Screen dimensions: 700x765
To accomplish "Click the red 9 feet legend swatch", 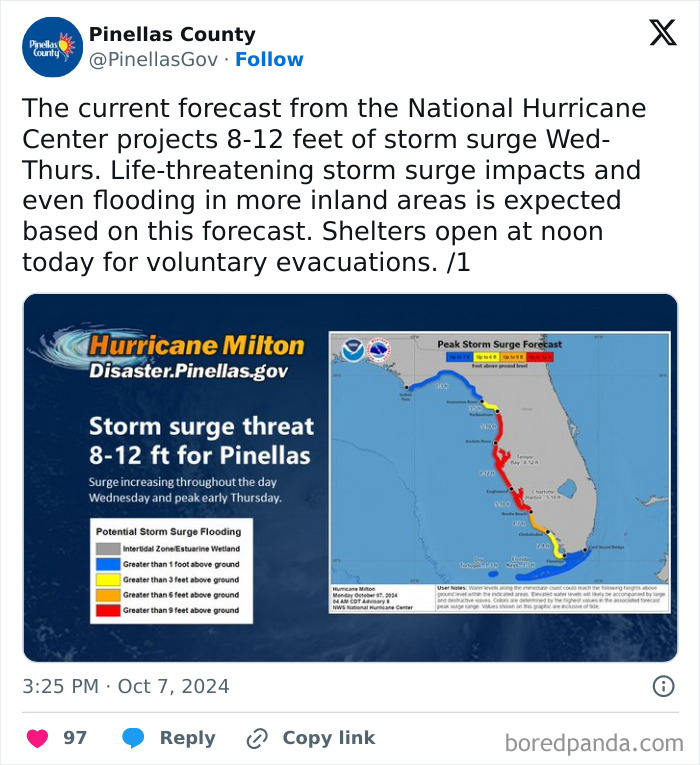I will [107, 610].
